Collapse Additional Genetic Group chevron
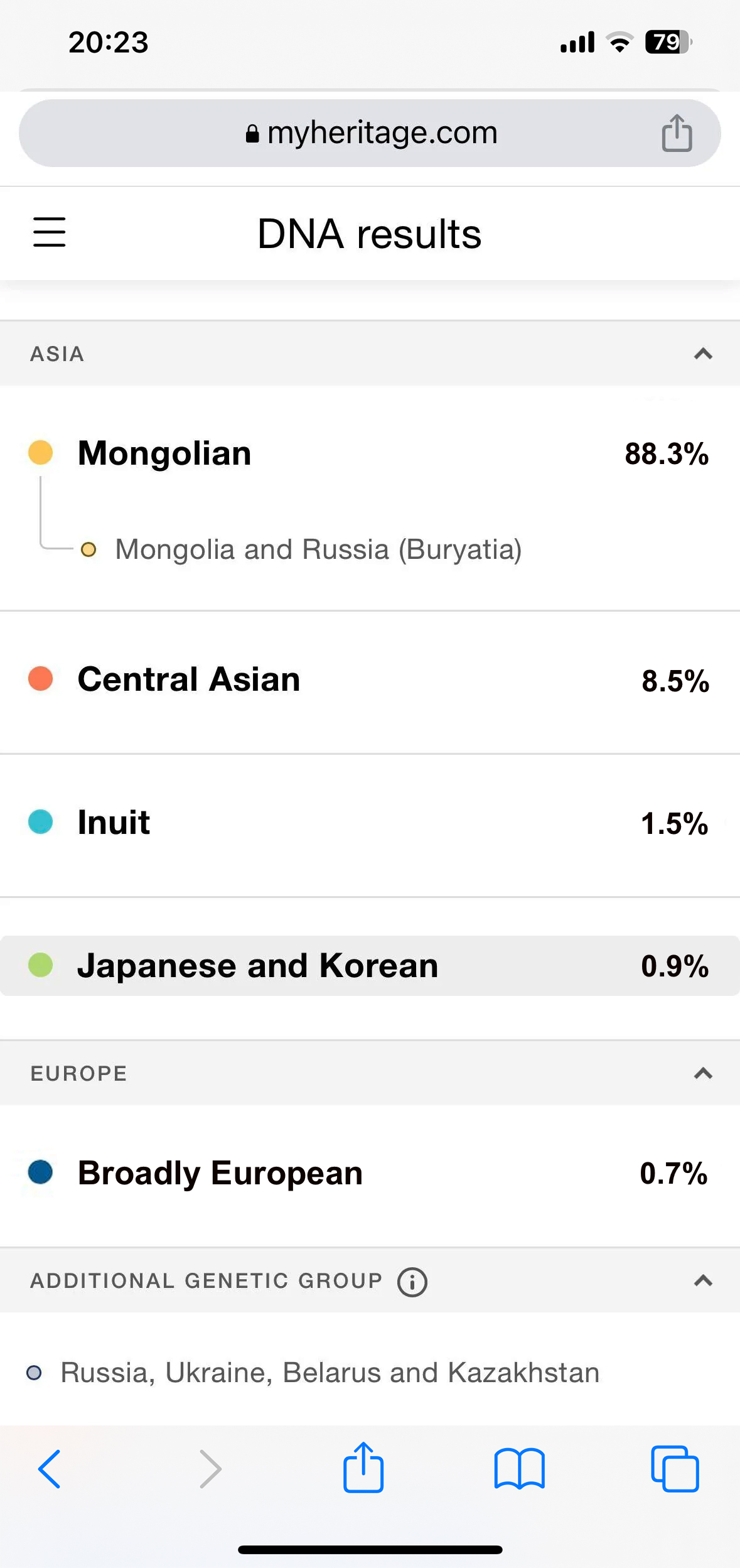Screen dimensions: 740x1568 click(x=703, y=1280)
